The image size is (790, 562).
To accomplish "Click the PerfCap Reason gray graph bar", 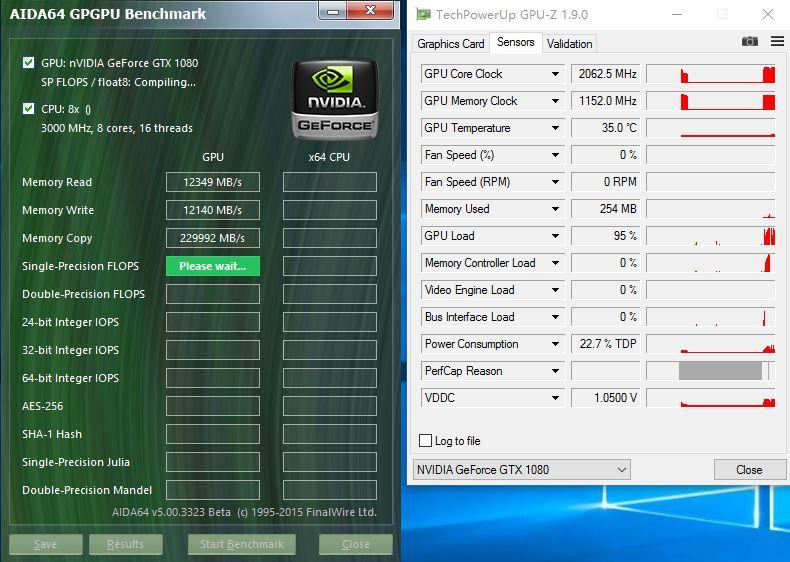I will click(x=720, y=371).
